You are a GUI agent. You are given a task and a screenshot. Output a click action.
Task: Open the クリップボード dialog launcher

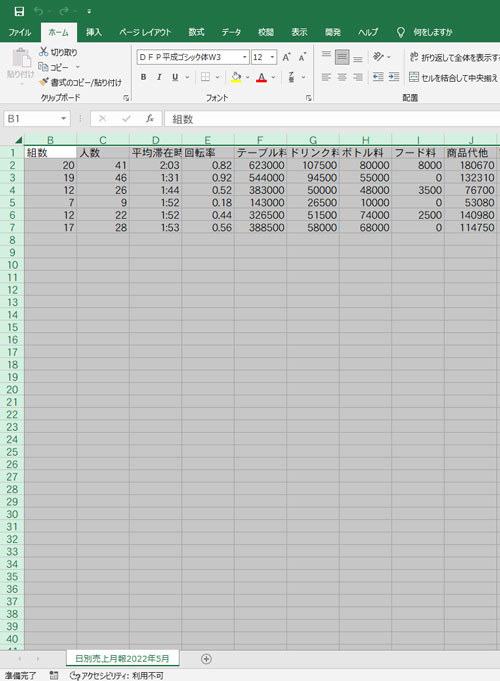click(x=126, y=99)
